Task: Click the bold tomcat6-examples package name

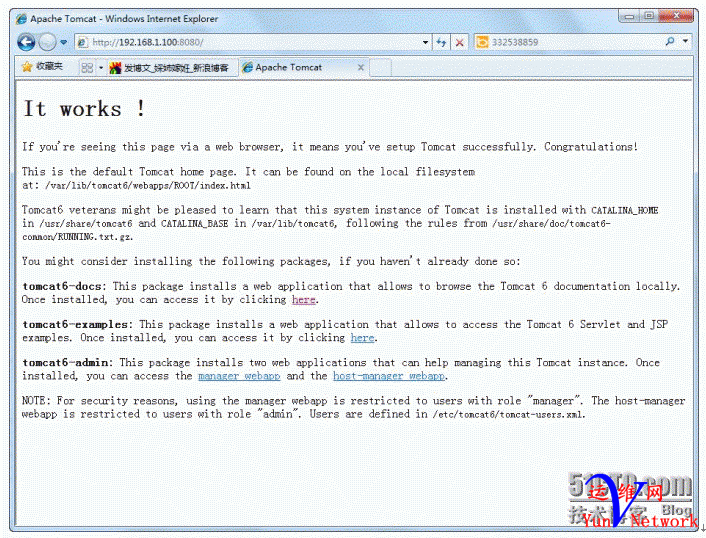Action: (76, 325)
